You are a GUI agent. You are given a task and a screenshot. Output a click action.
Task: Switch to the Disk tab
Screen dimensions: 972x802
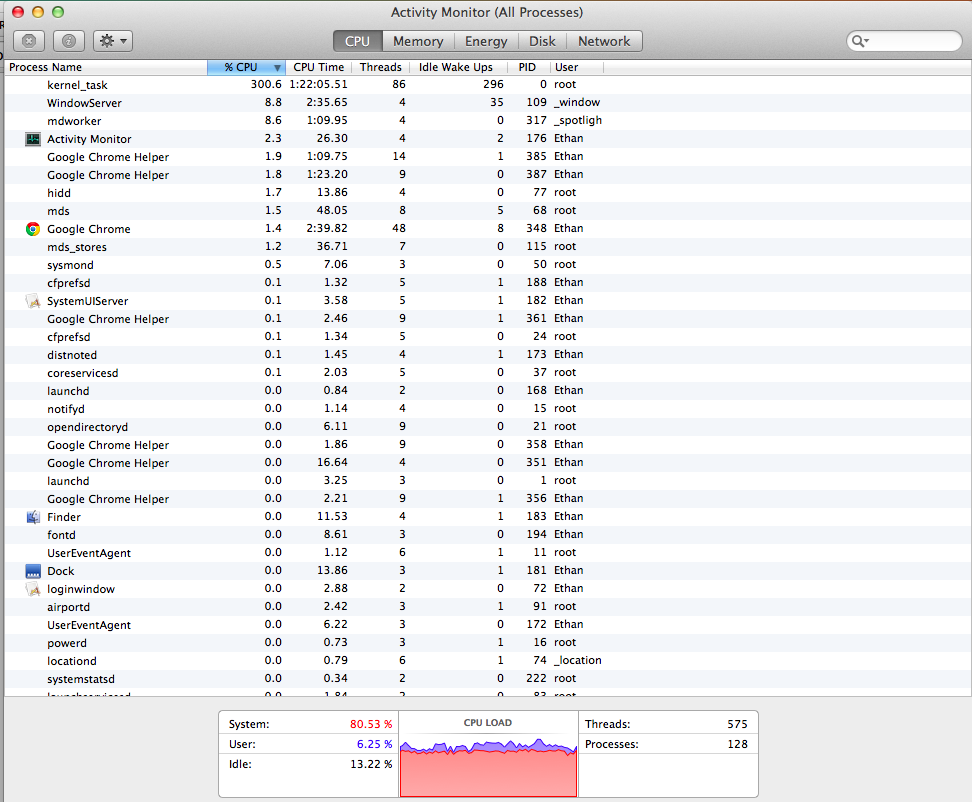point(542,41)
